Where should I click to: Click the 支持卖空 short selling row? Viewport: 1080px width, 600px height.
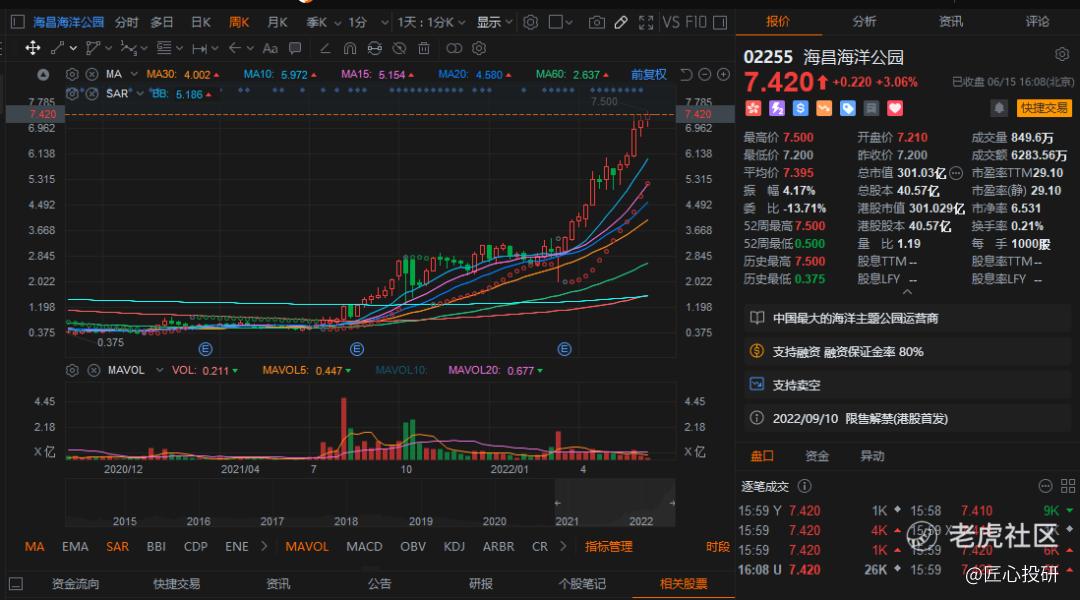click(907, 385)
